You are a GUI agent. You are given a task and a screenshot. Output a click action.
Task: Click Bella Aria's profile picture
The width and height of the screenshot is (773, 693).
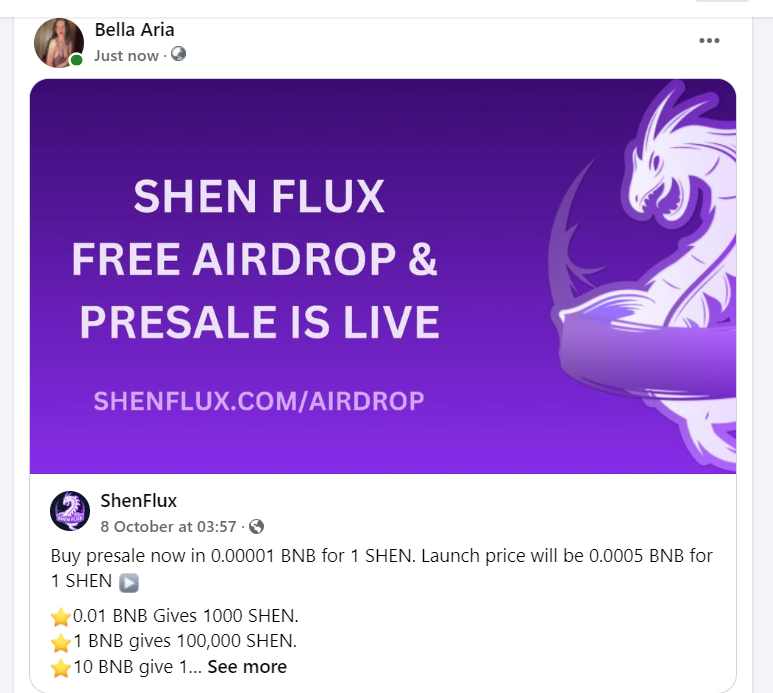59,43
